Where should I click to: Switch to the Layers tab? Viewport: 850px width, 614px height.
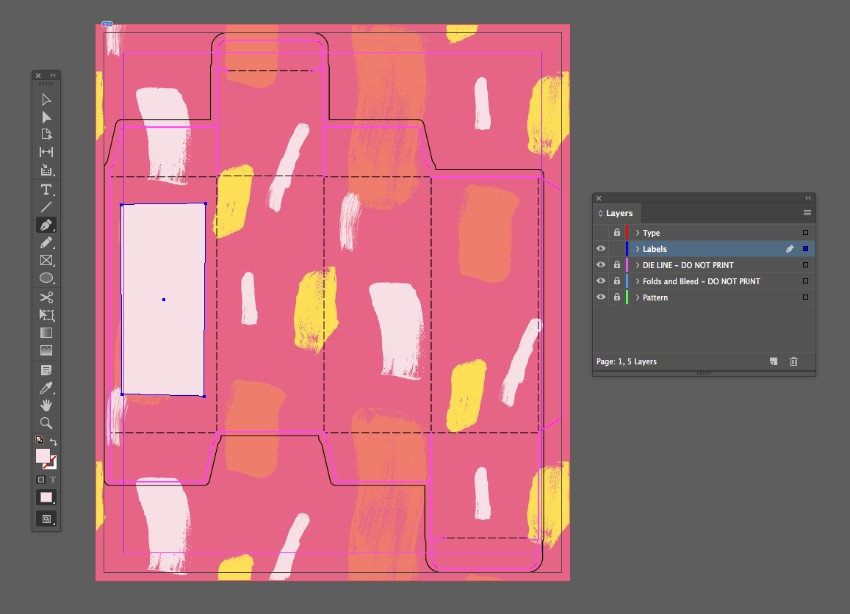point(619,213)
